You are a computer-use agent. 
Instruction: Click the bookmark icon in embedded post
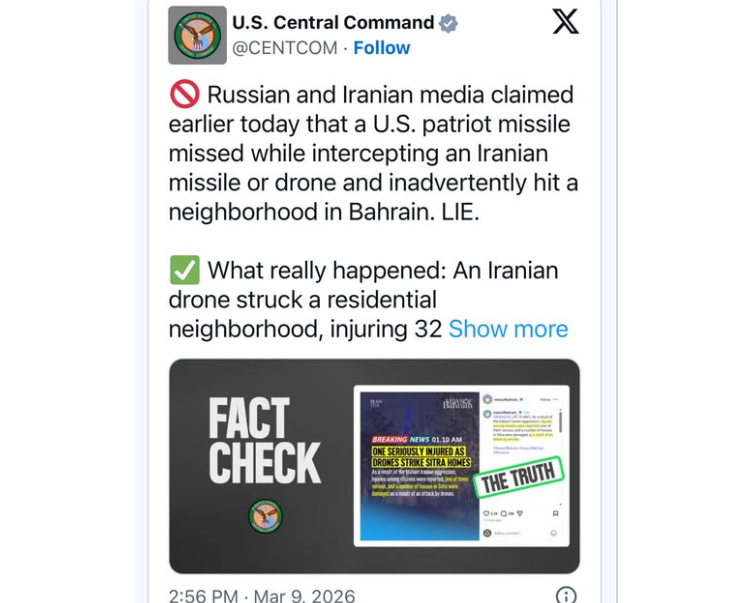[x=555, y=513]
